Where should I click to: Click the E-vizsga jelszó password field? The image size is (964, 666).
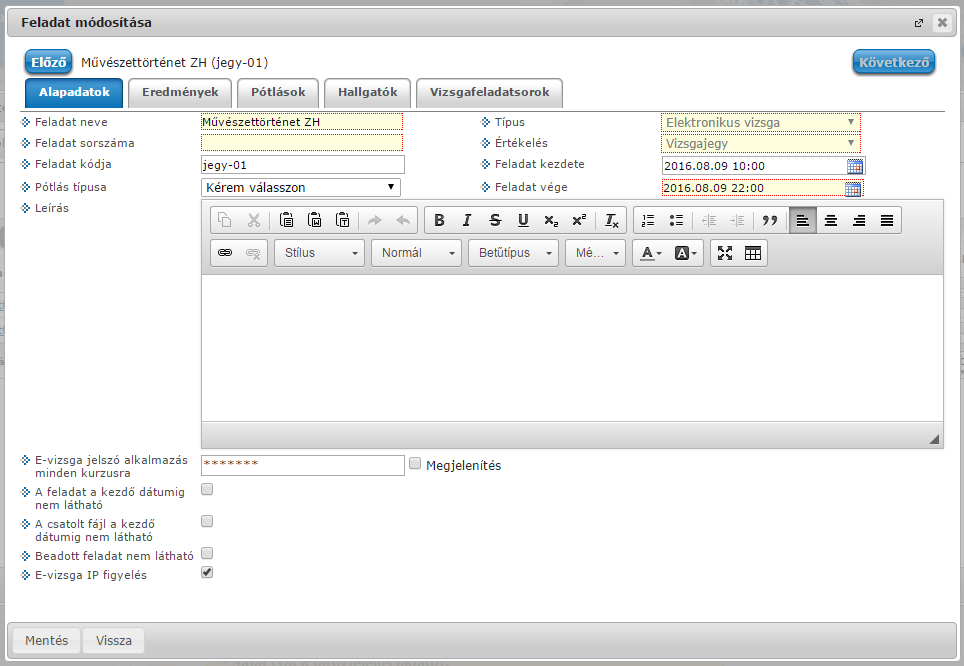(302, 465)
